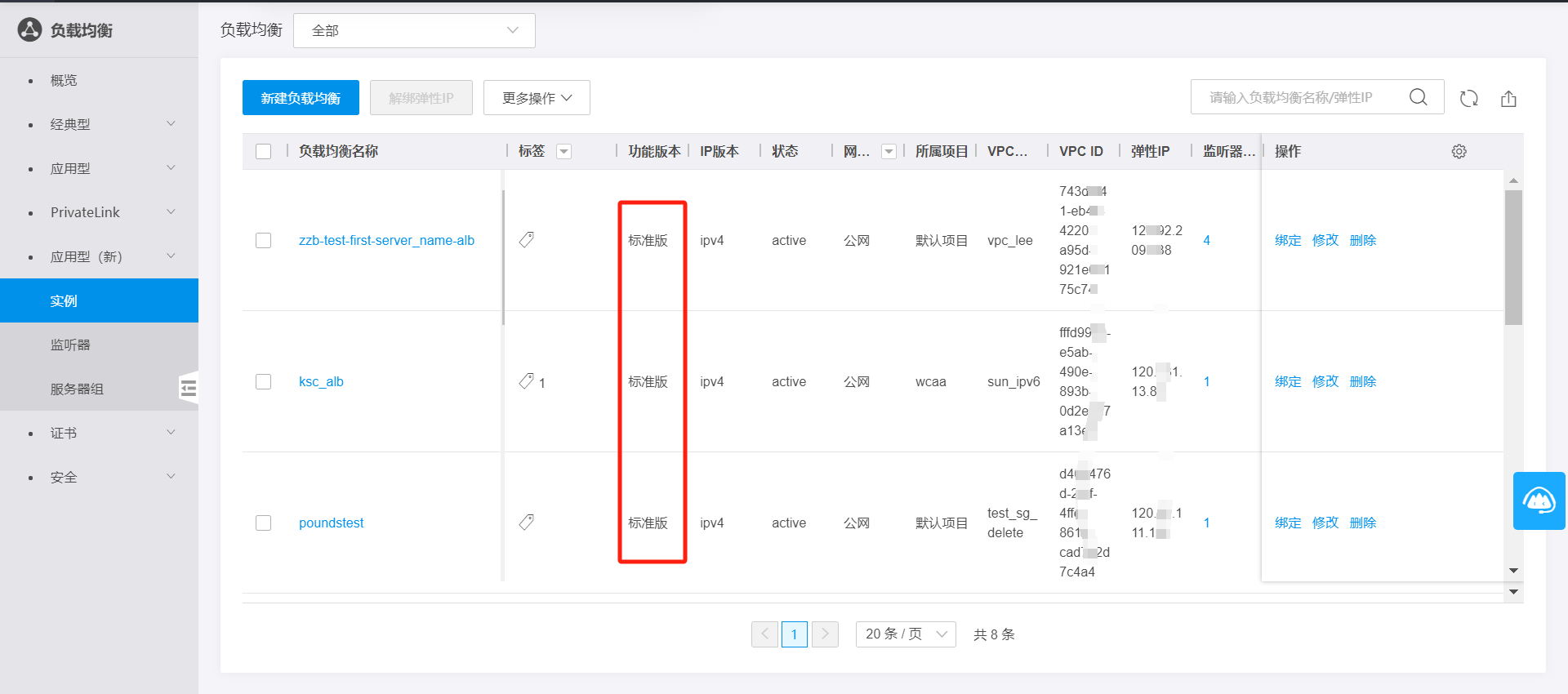The height and width of the screenshot is (694, 1568).
Task: Click the table's vertical scrollbar thumb
Action: pos(1513,257)
